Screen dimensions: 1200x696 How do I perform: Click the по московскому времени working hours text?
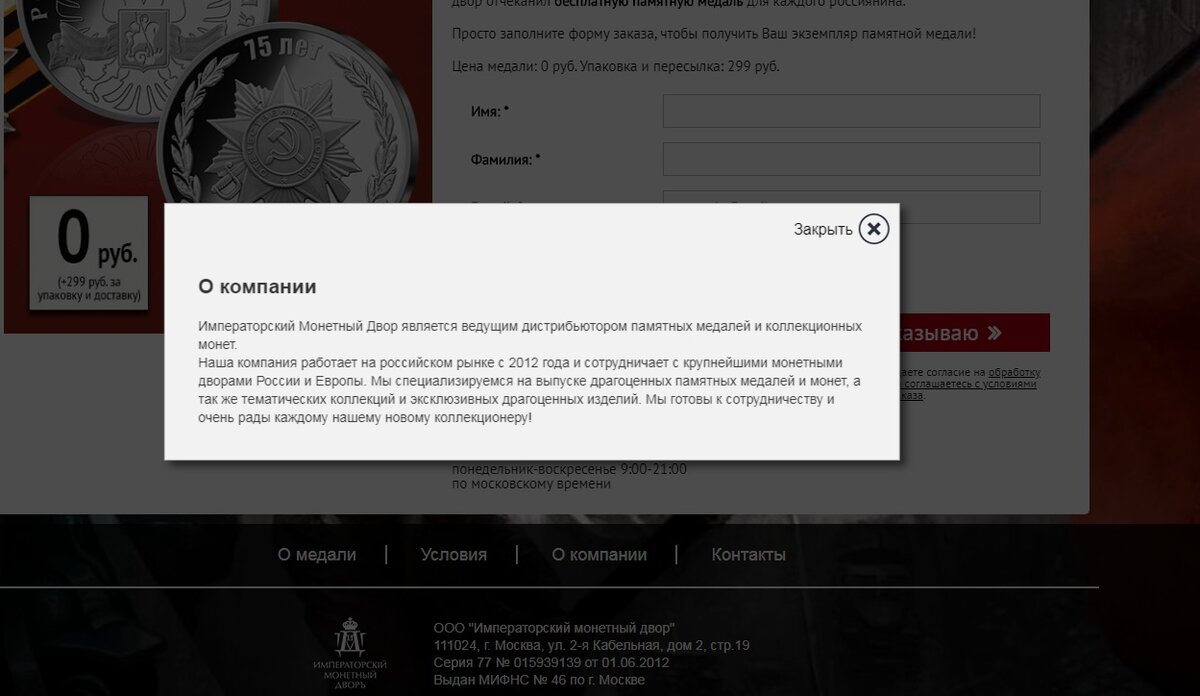[531, 484]
